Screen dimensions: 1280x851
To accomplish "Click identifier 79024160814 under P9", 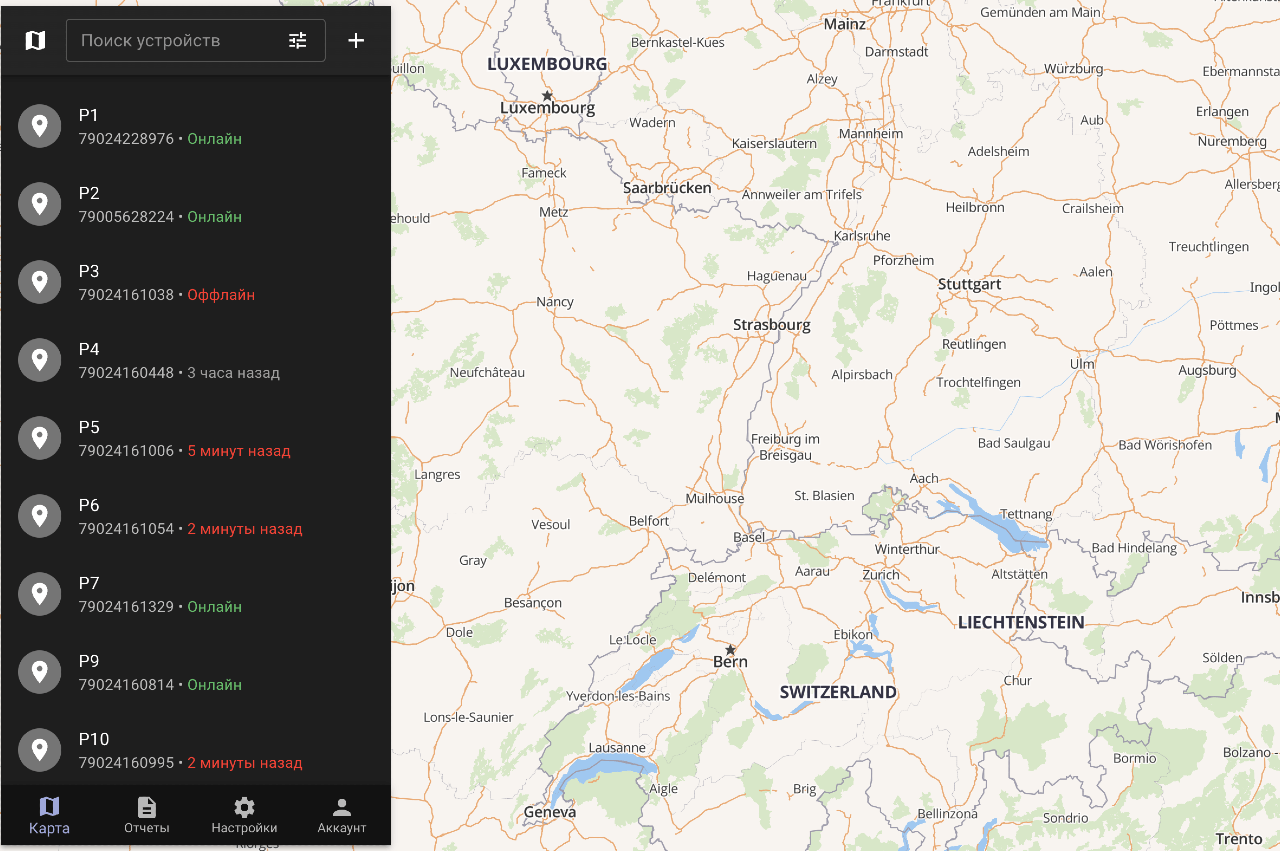I will click(x=127, y=685).
